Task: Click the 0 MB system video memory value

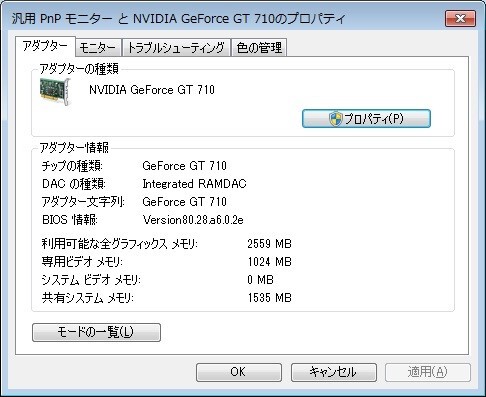Action: coord(260,280)
